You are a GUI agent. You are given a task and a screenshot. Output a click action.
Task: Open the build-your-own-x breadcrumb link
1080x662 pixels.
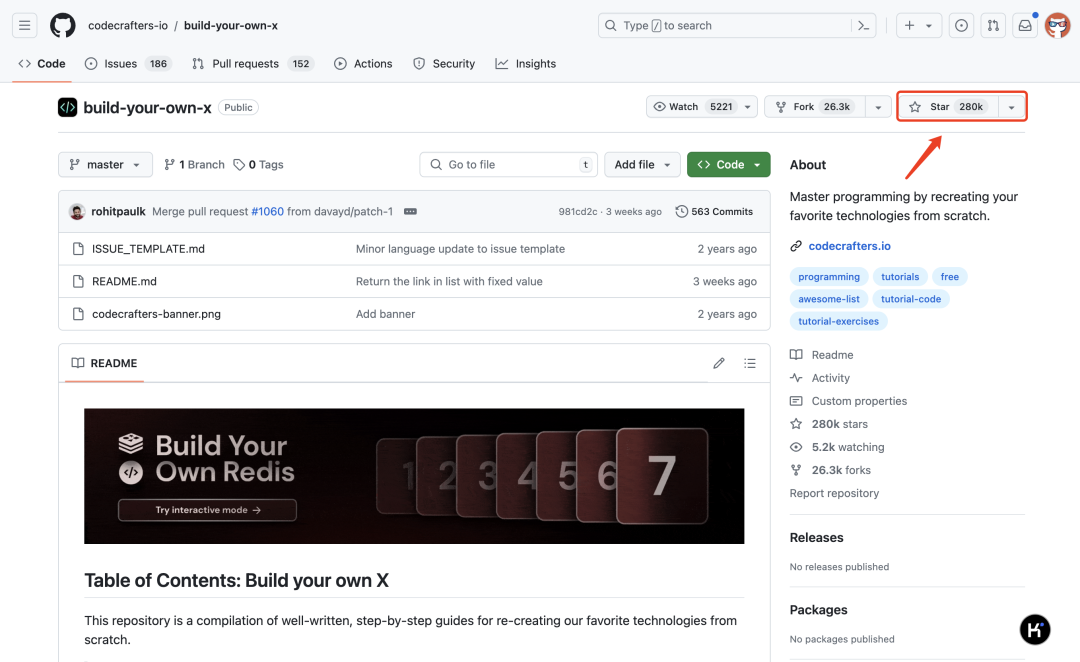pyautogui.click(x=231, y=25)
